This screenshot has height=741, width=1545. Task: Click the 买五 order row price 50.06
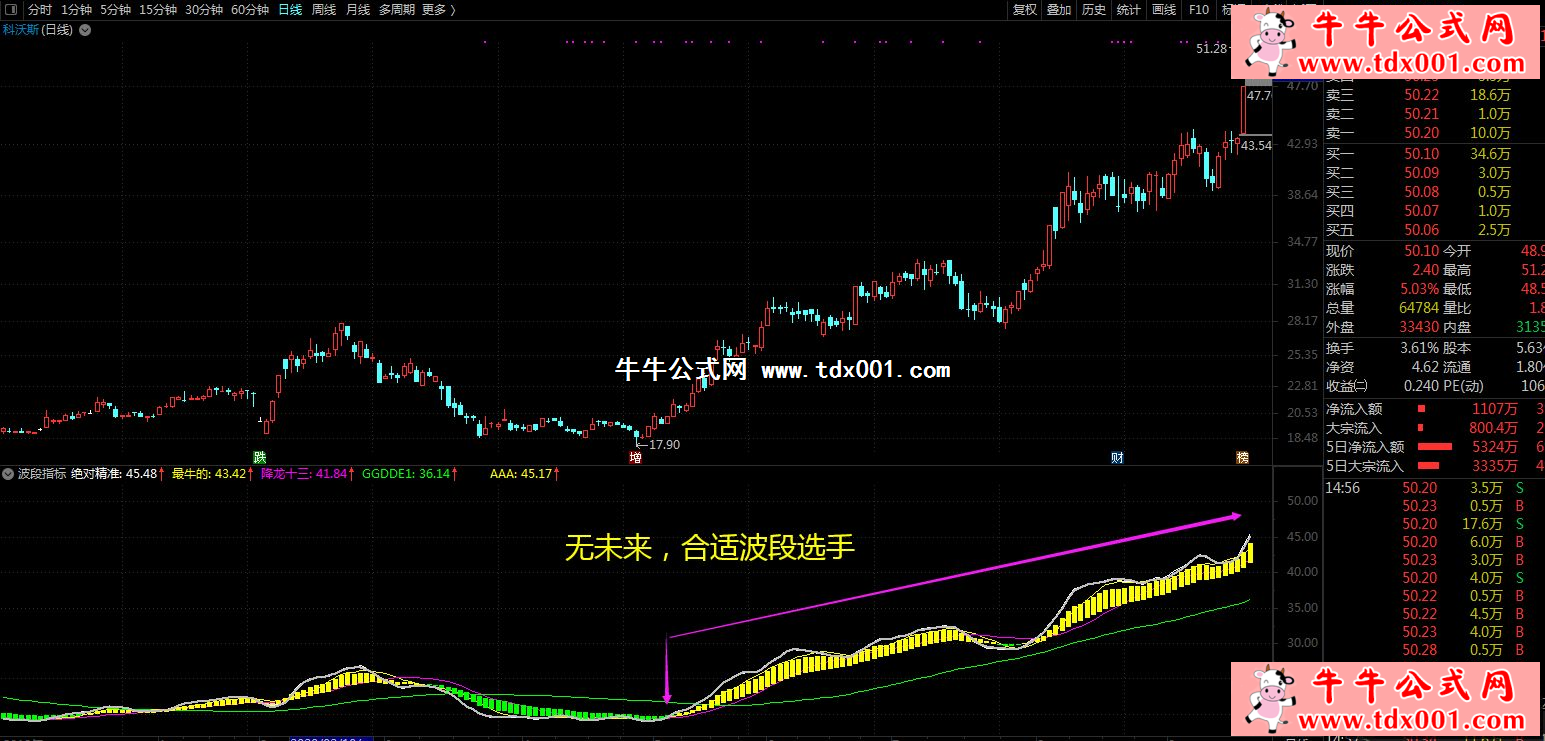(x=1422, y=230)
